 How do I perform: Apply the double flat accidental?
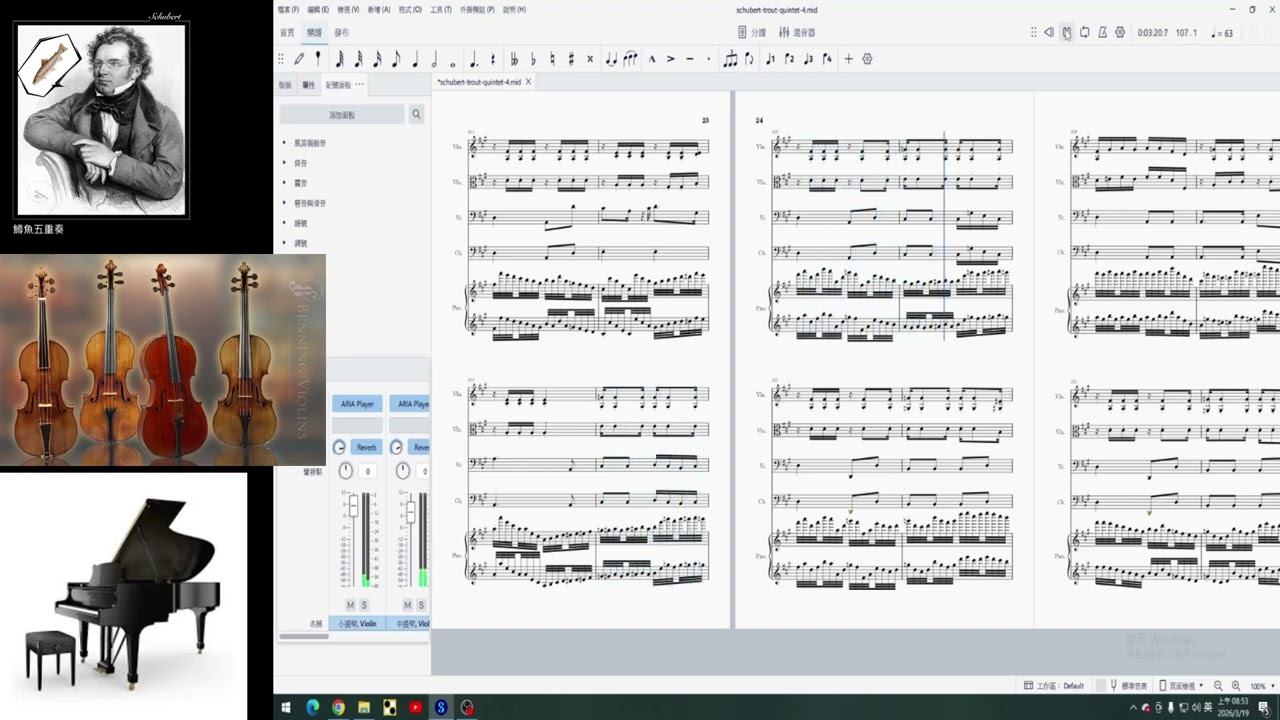tap(514, 59)
